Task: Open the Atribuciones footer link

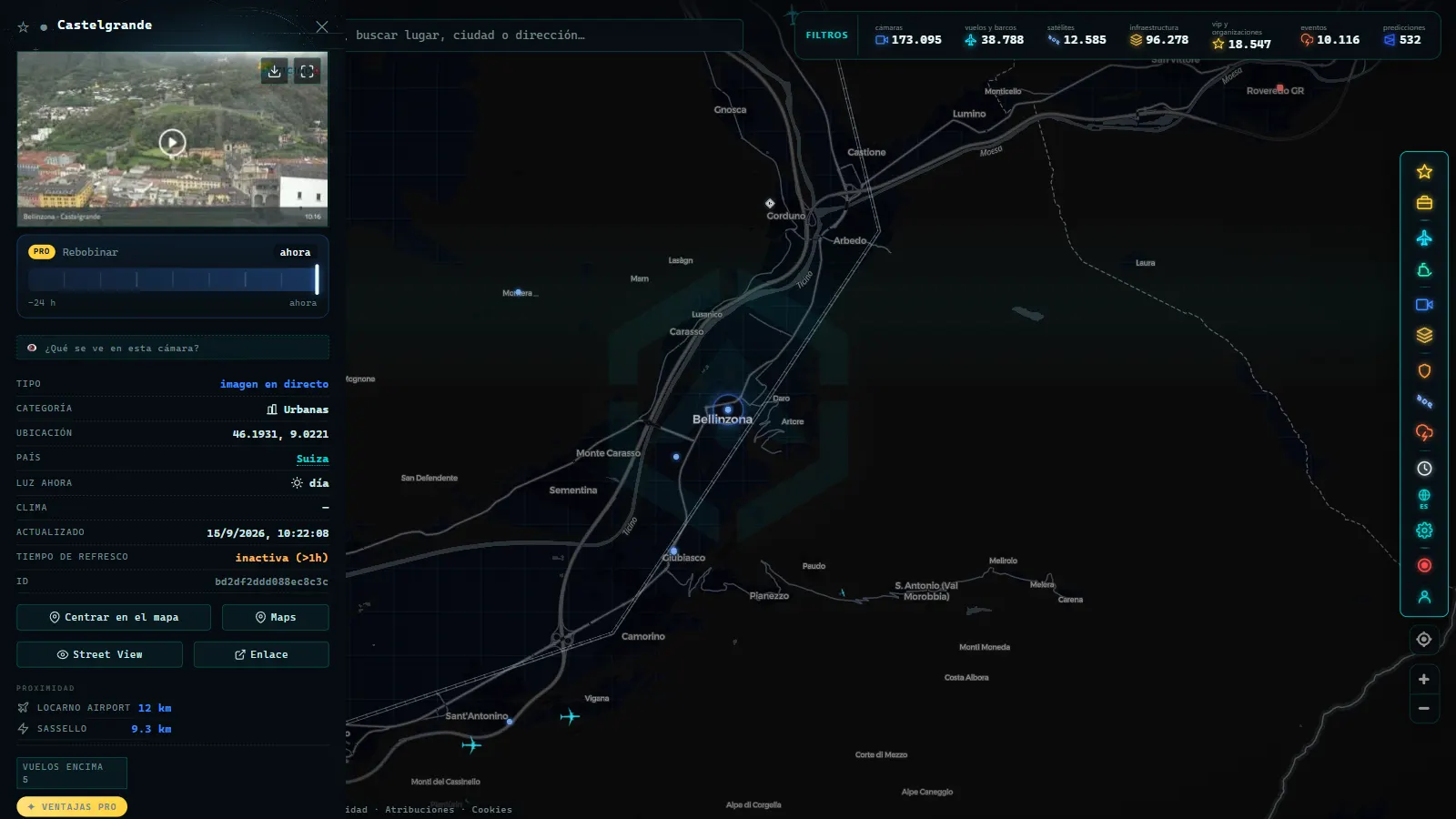Action: point(420,809)
